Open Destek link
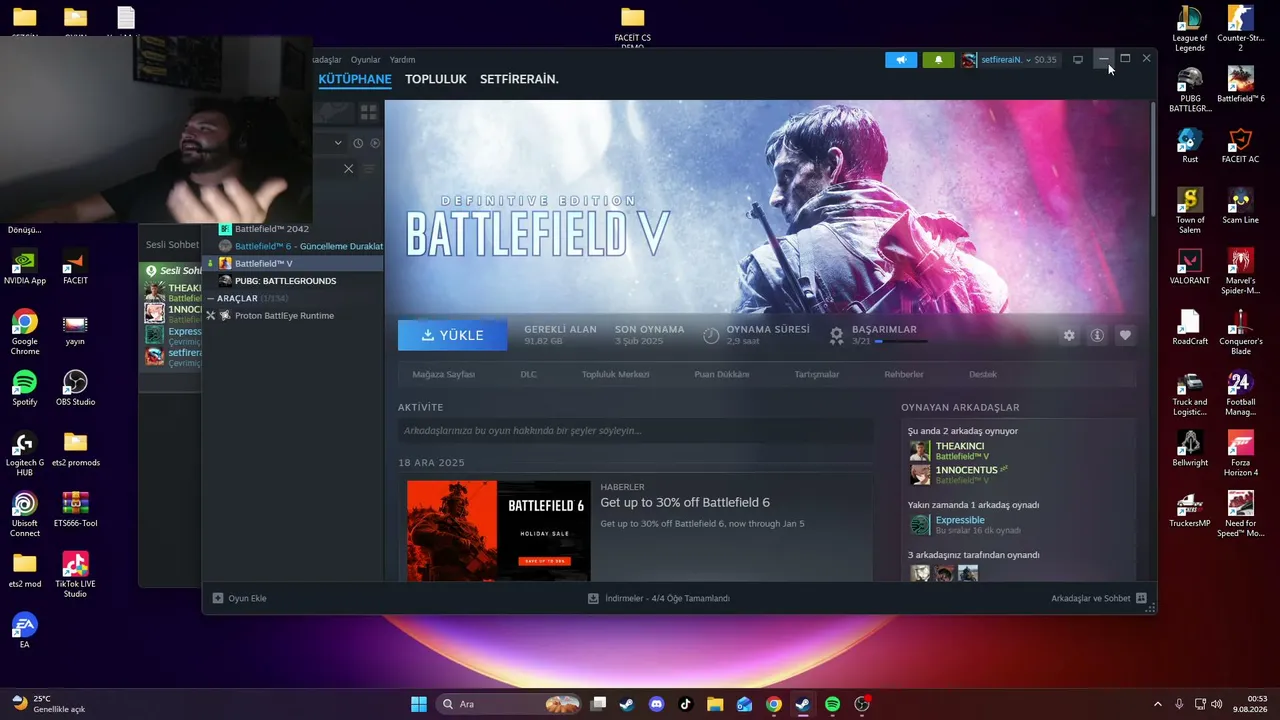This screenshot has height=720, width=1280. [982, 374]
